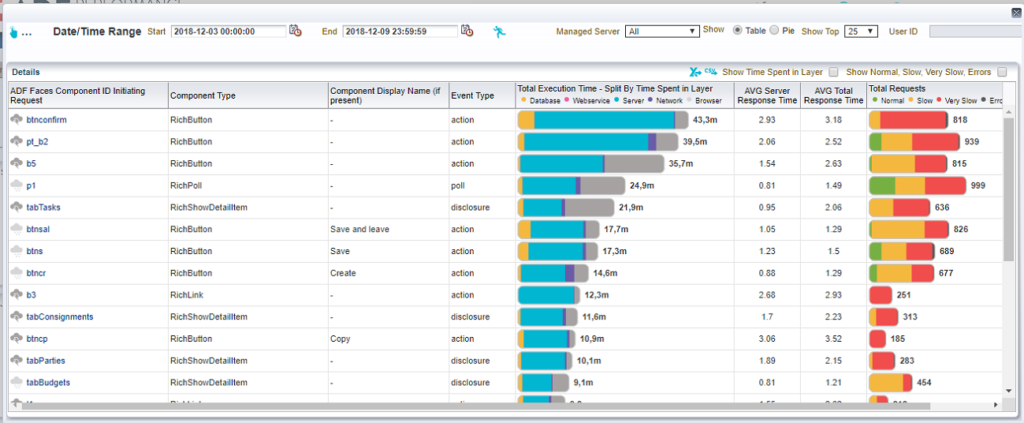Open the tabConsignments component link
The image size is (1024, 423).
point(60,316)
